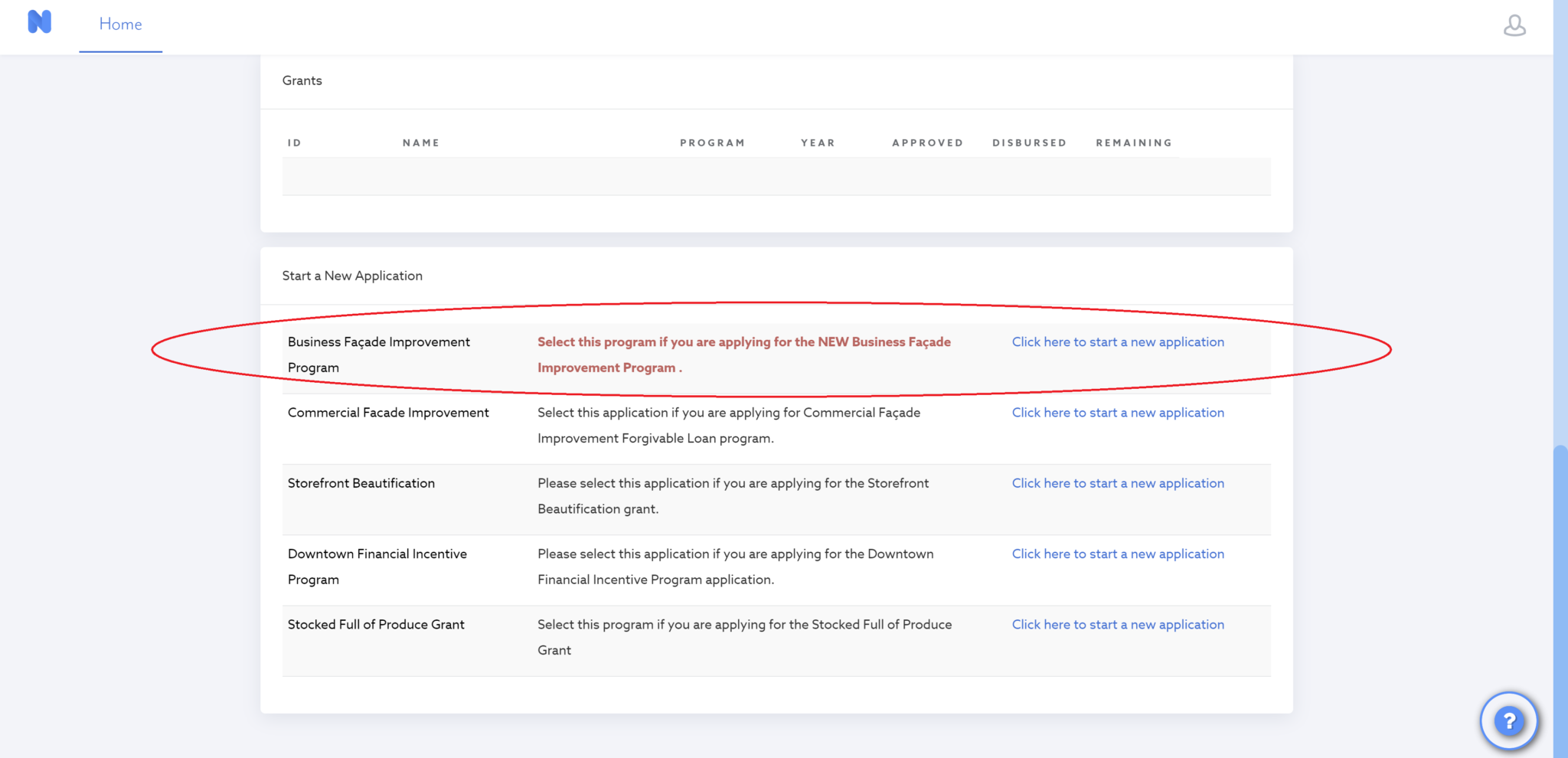Click the PROGRAM column header
Viewport: 1568px width, 758px height.
712,143
